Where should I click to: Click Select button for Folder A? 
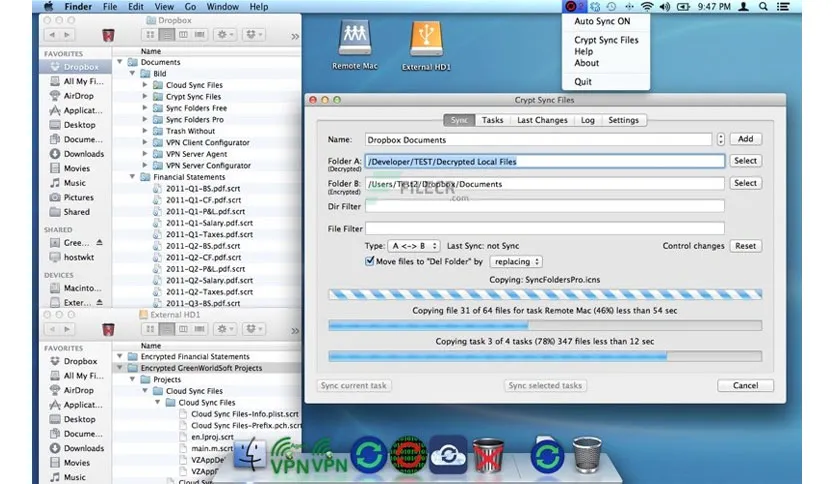pyautogui.click(x=745, y=160)
